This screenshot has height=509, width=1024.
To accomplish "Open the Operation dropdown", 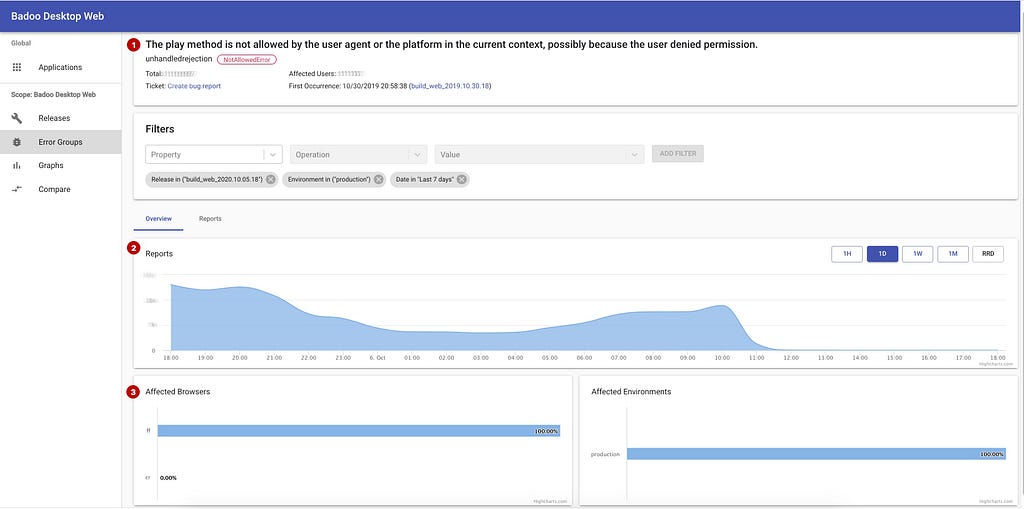I will [x=359, y=155].
